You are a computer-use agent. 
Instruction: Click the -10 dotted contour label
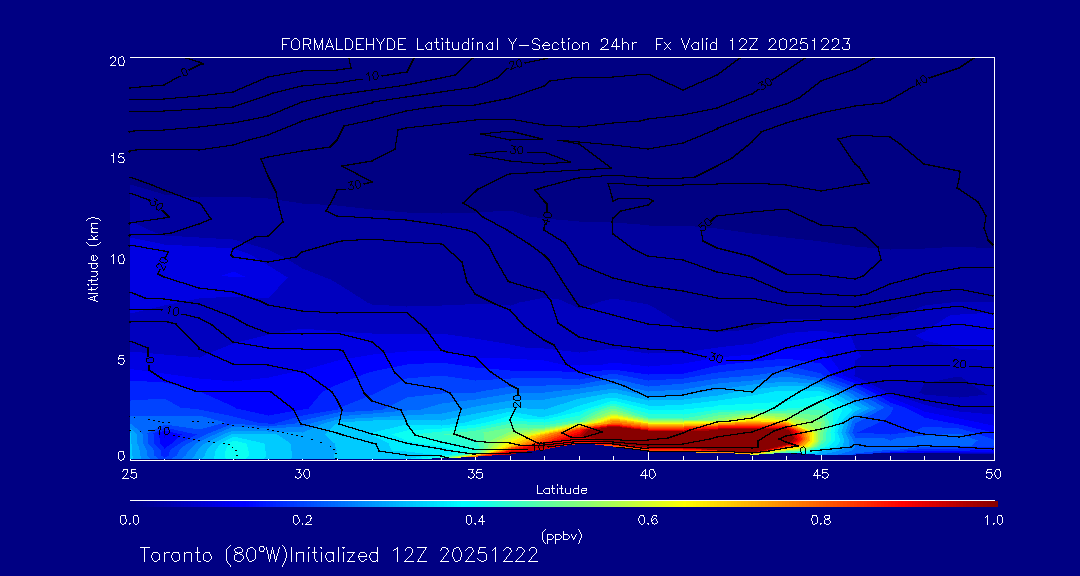click(160, 431)
